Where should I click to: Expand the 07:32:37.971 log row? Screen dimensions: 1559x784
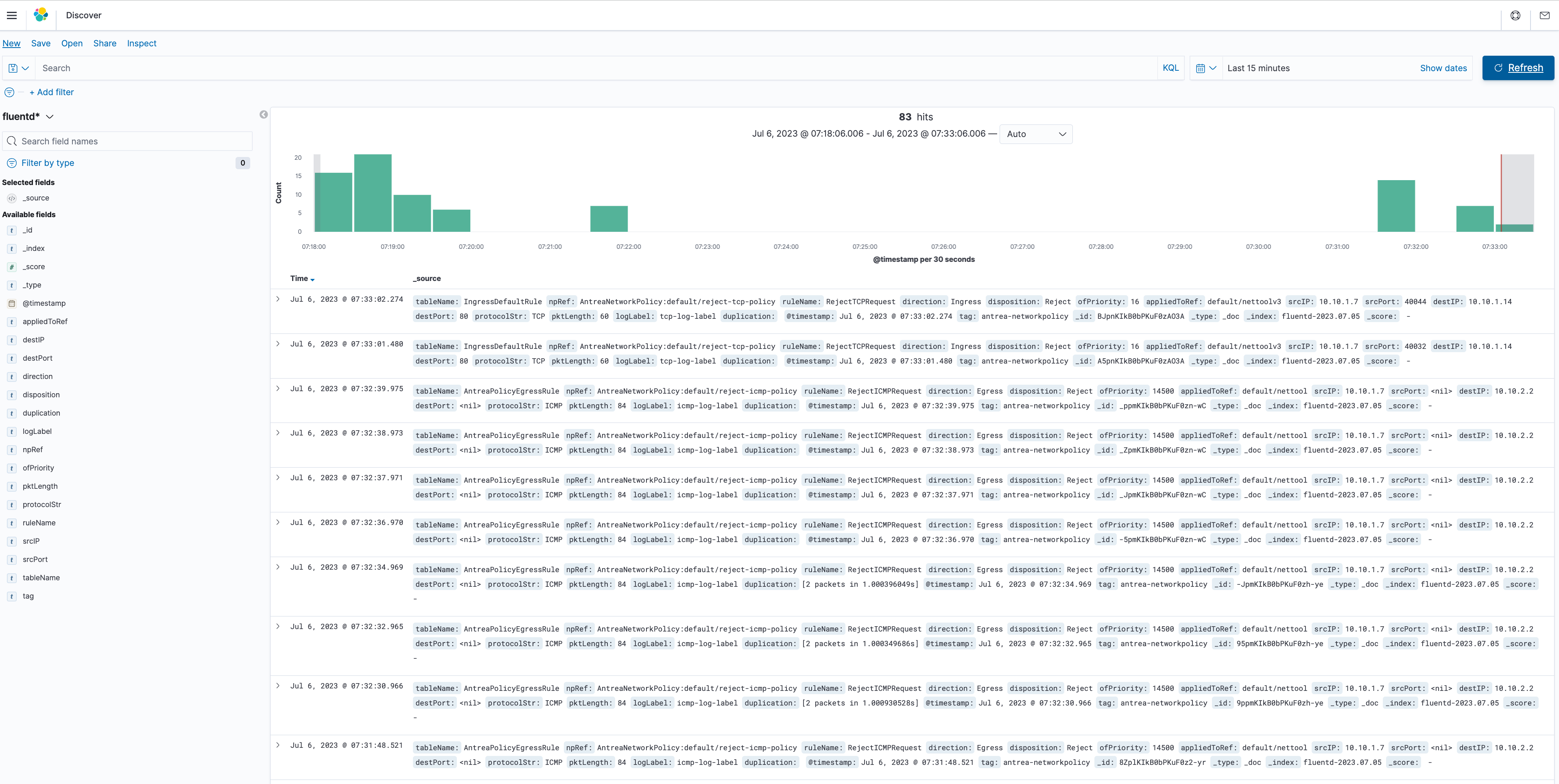coord(278,478)
